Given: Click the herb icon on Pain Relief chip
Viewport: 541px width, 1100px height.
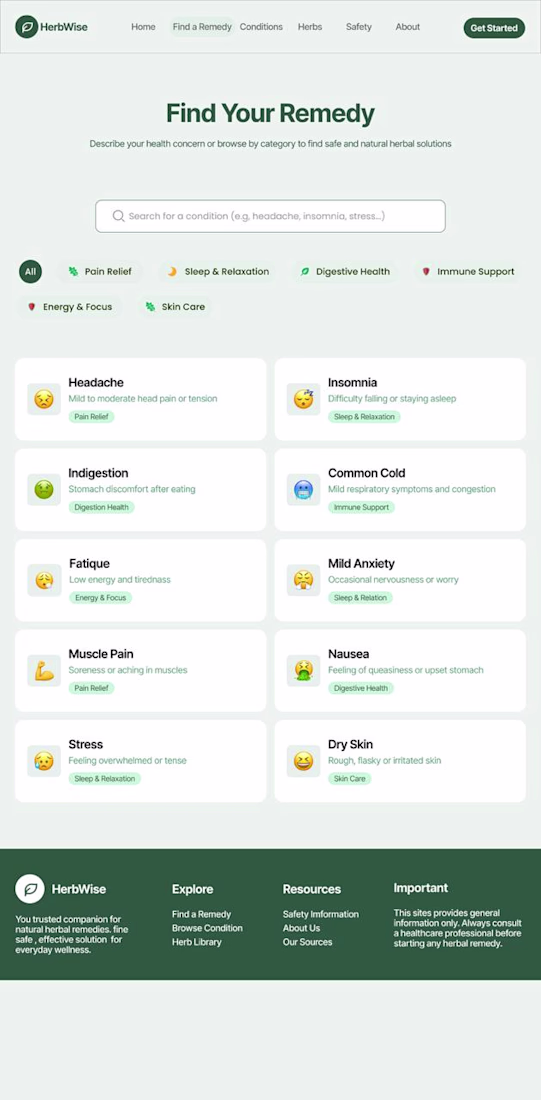Looking at the screenshot, I should 73,271.
